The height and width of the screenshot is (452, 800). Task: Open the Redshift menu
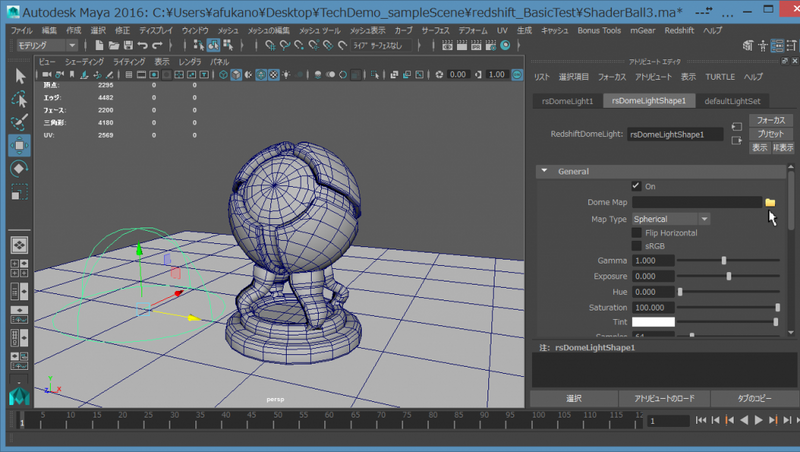click(x=679, y=31)
